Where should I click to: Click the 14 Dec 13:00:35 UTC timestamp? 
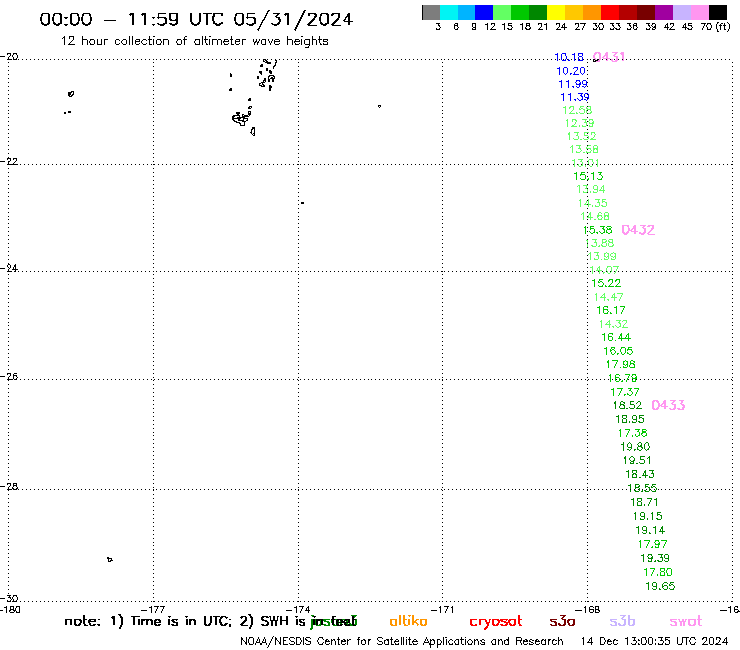coord(654,641)
